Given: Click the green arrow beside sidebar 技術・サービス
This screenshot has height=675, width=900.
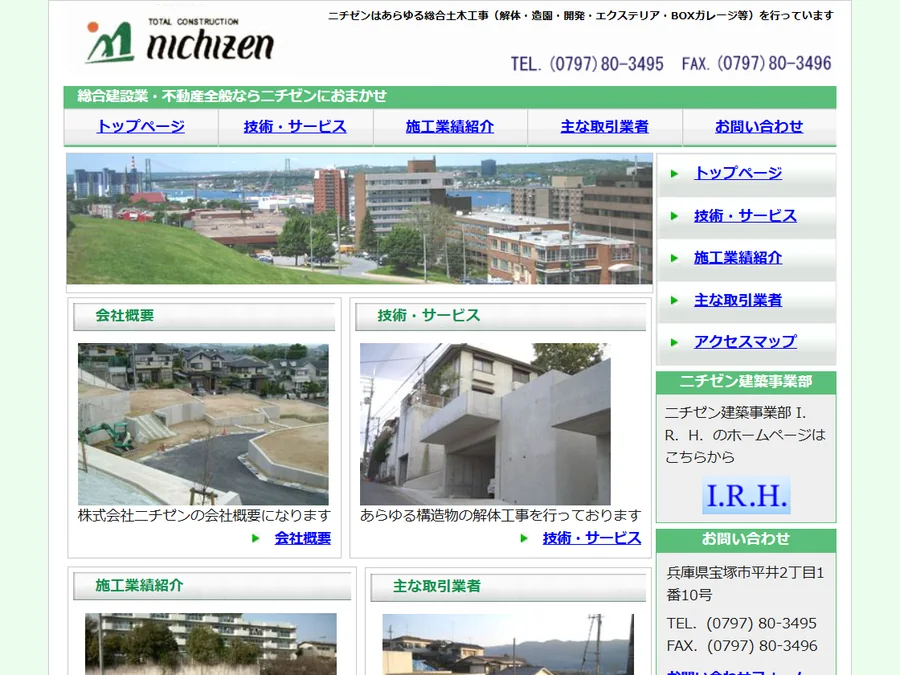Looking at the screenshot, I should [674, 216].
